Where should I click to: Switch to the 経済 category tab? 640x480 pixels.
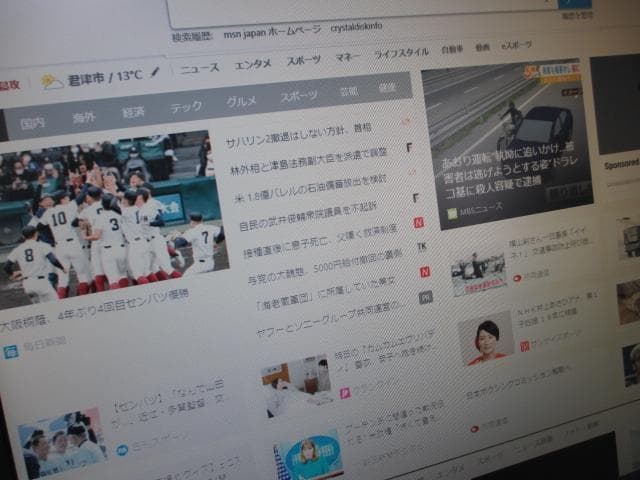(x=133, y=112)
